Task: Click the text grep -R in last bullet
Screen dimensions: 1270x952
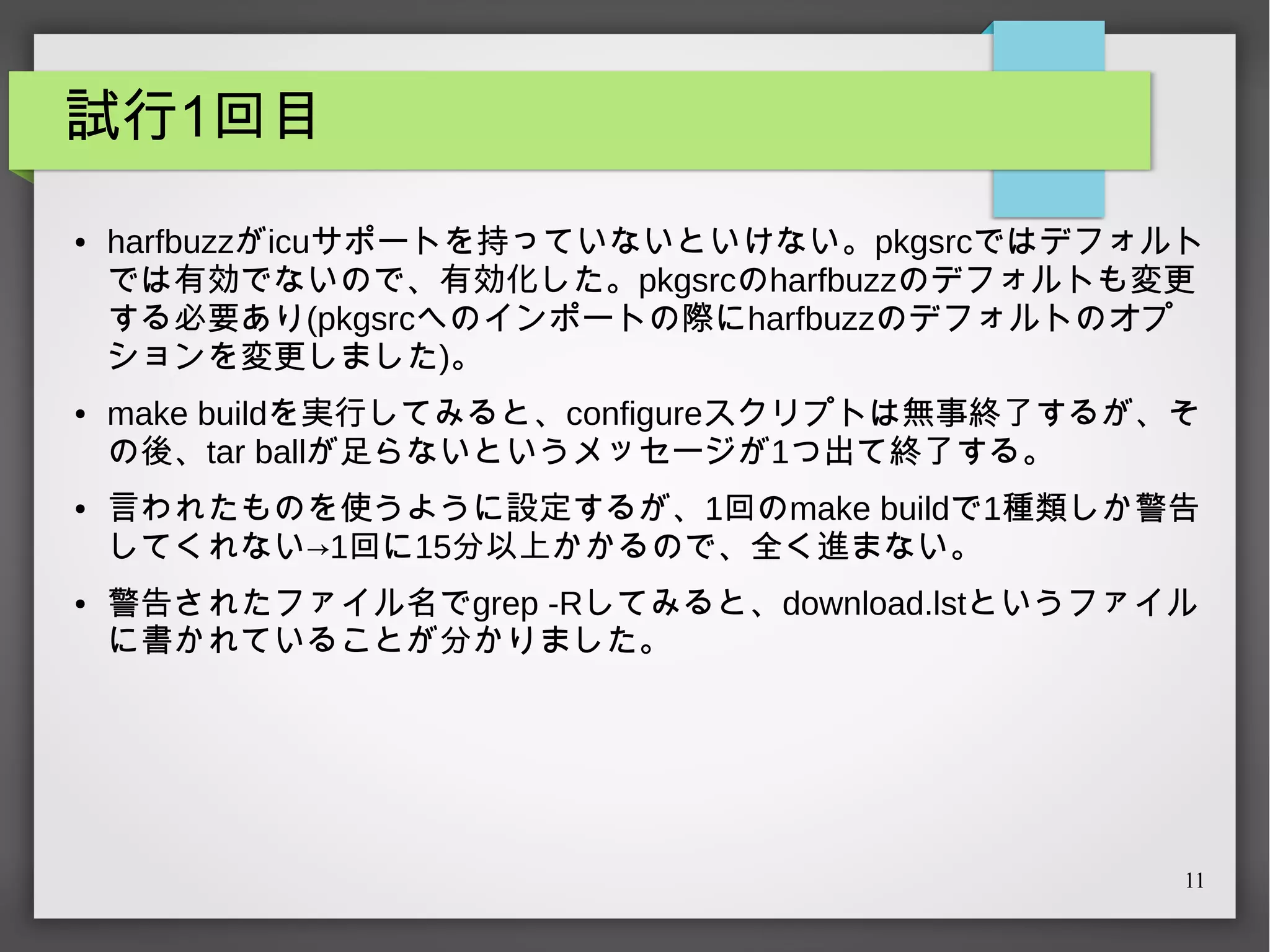Action: [x=528, y=605]
